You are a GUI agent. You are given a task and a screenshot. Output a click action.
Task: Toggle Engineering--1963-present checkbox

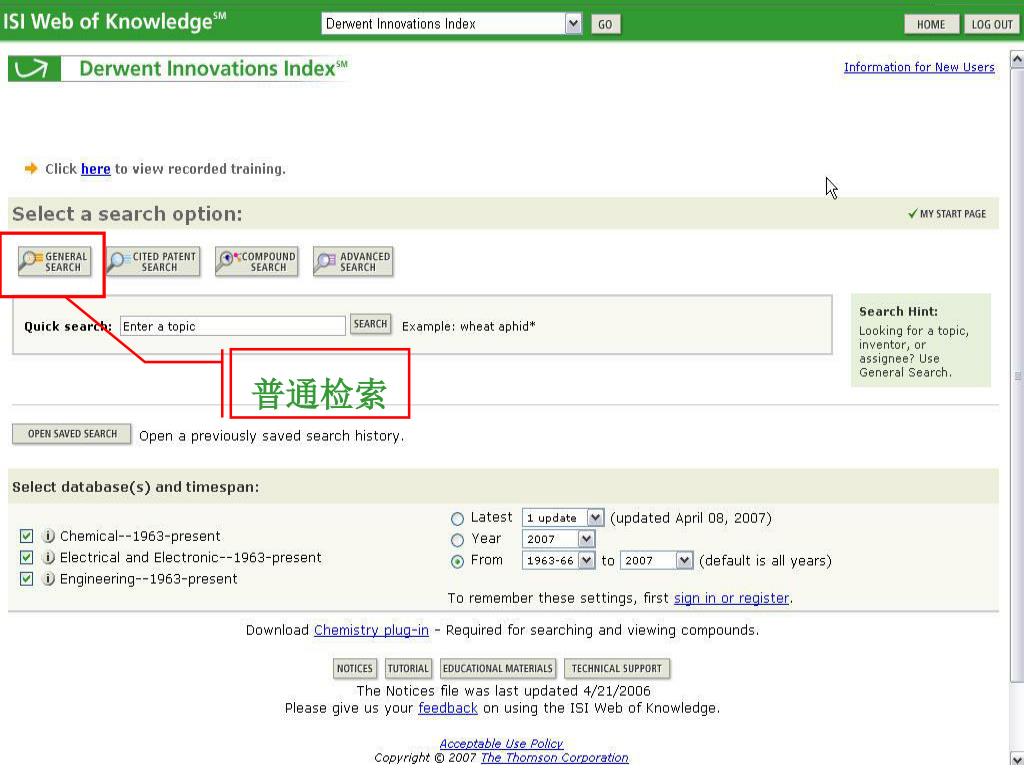[26, 579]
